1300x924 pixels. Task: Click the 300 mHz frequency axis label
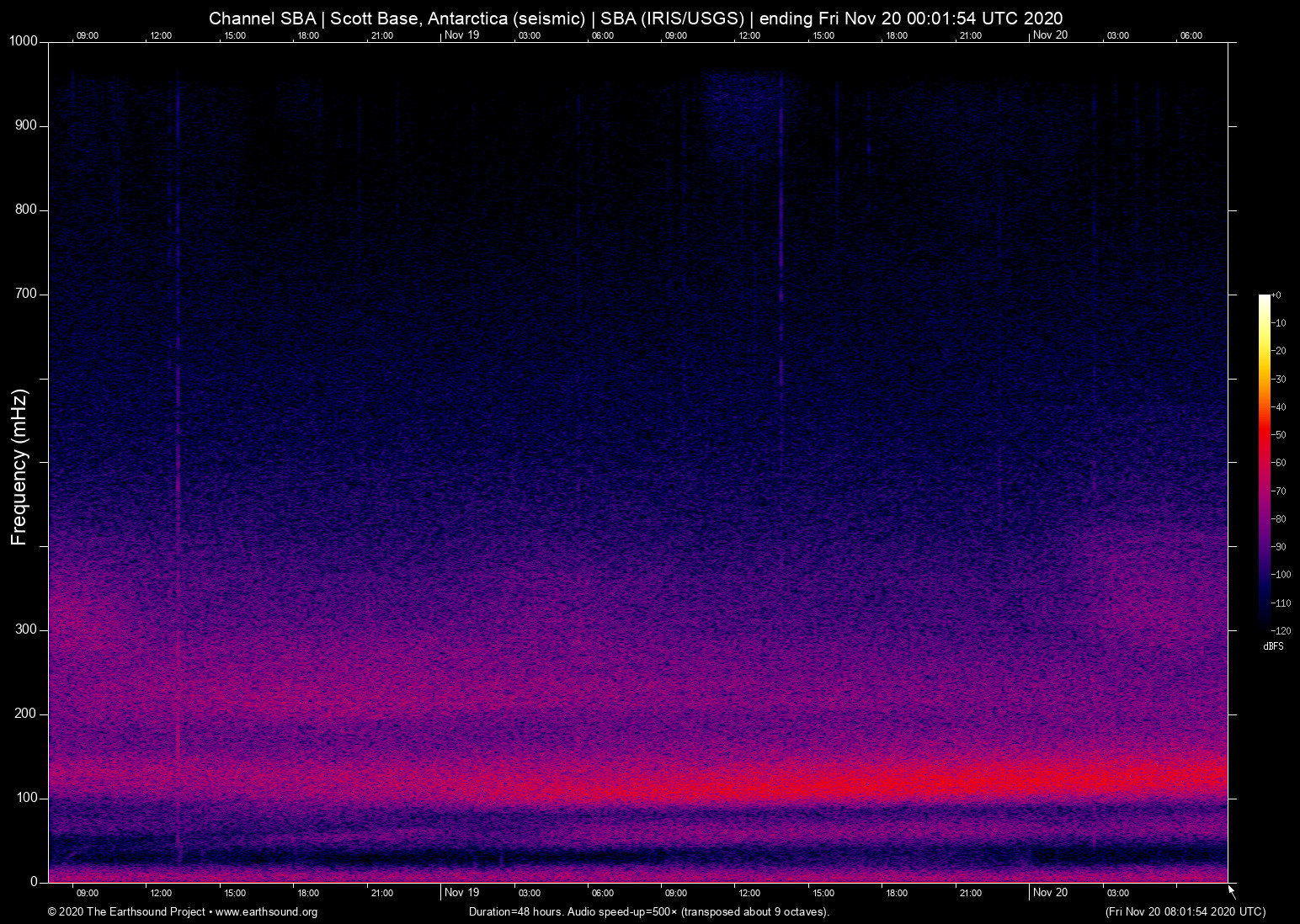pyautogui.click(x=26, y=629)
